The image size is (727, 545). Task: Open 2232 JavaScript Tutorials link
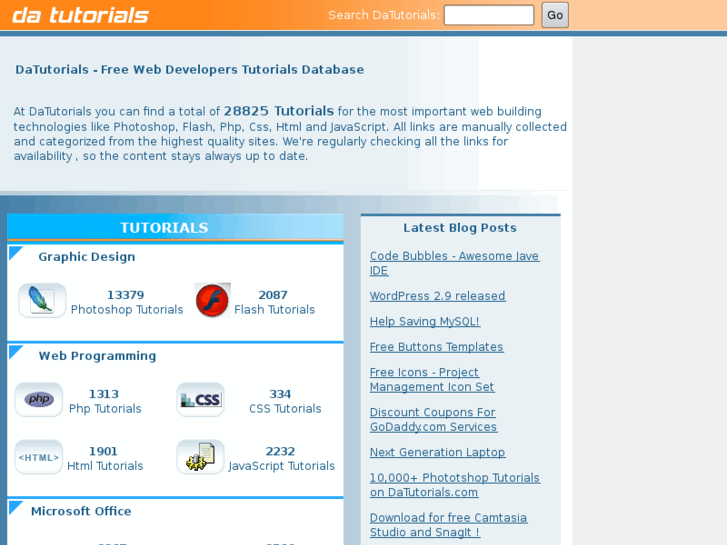(x=281, y=459)
